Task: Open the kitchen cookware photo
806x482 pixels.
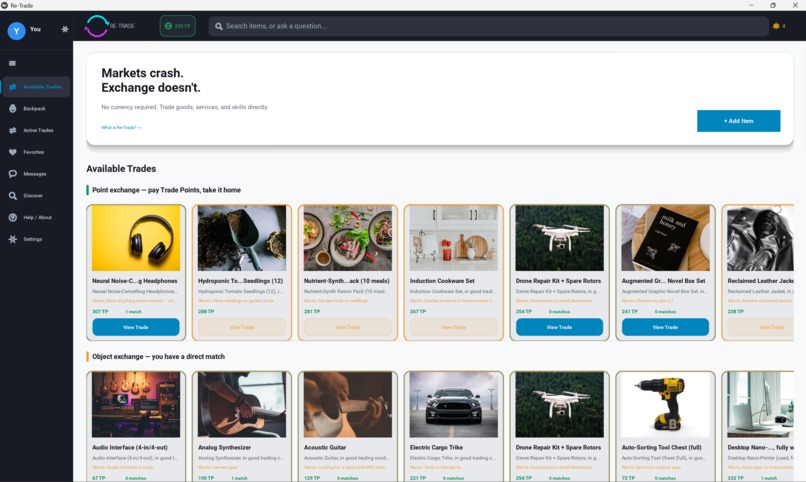Action: tap(454, 238)
